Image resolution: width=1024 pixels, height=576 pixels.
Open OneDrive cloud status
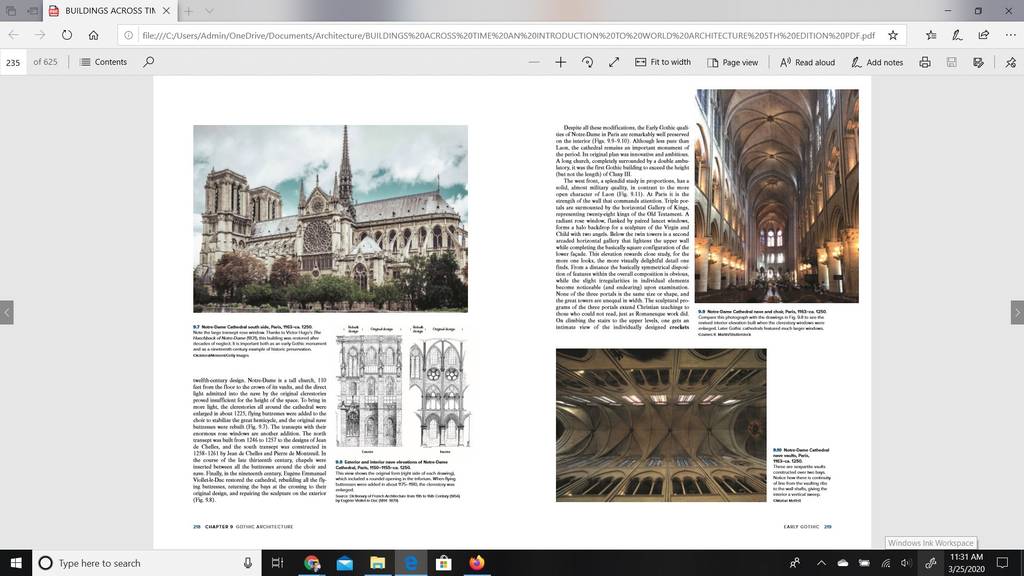pos(842,563)
